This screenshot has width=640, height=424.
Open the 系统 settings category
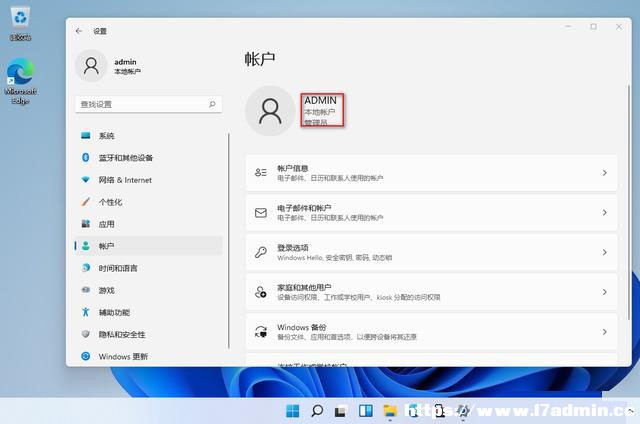pos(149,135)
